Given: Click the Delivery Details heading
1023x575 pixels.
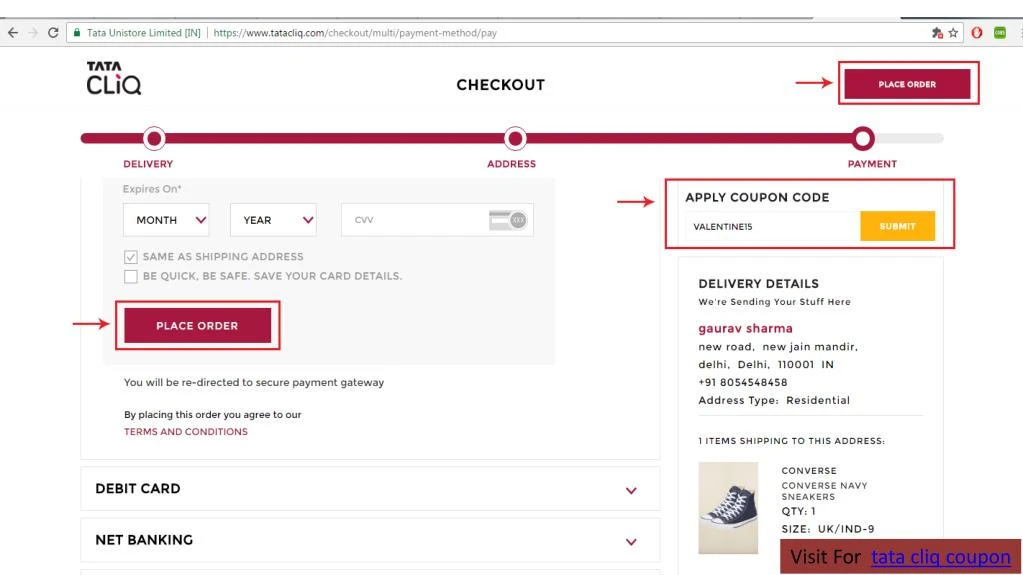Looking at the screenshot, I should [x=759, y=284].
